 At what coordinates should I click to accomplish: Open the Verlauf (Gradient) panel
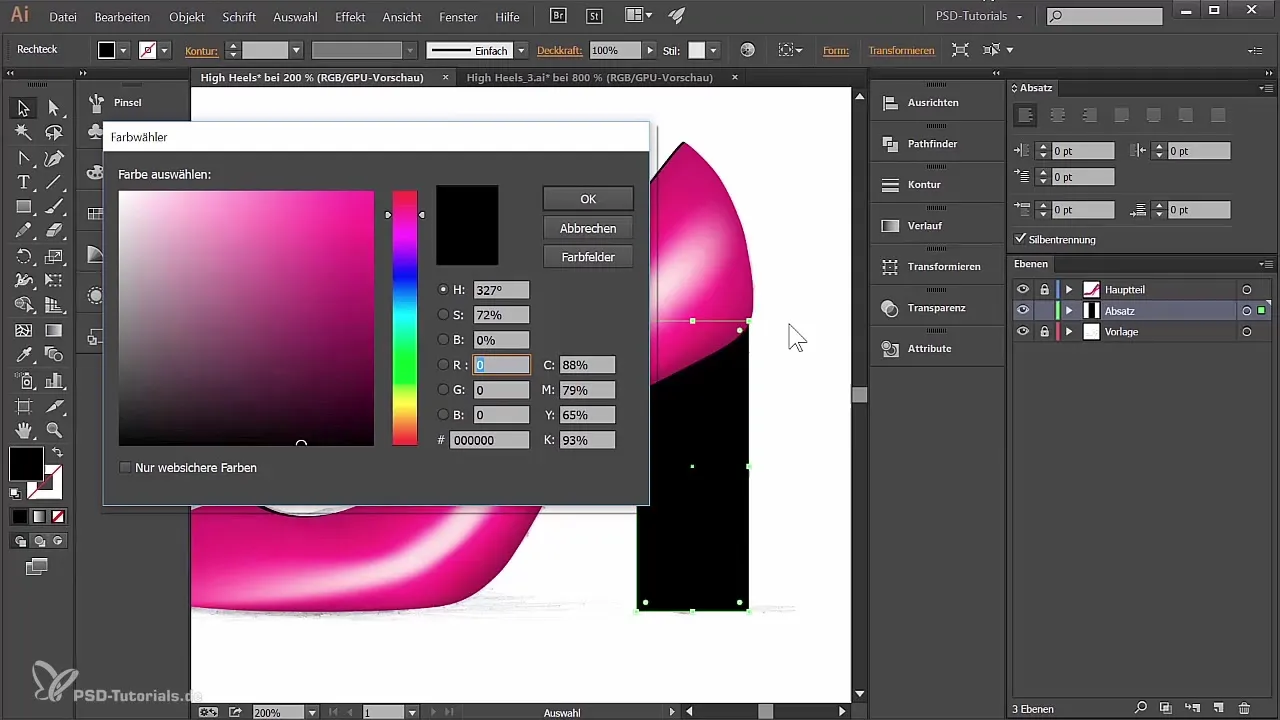coord(924,226)
